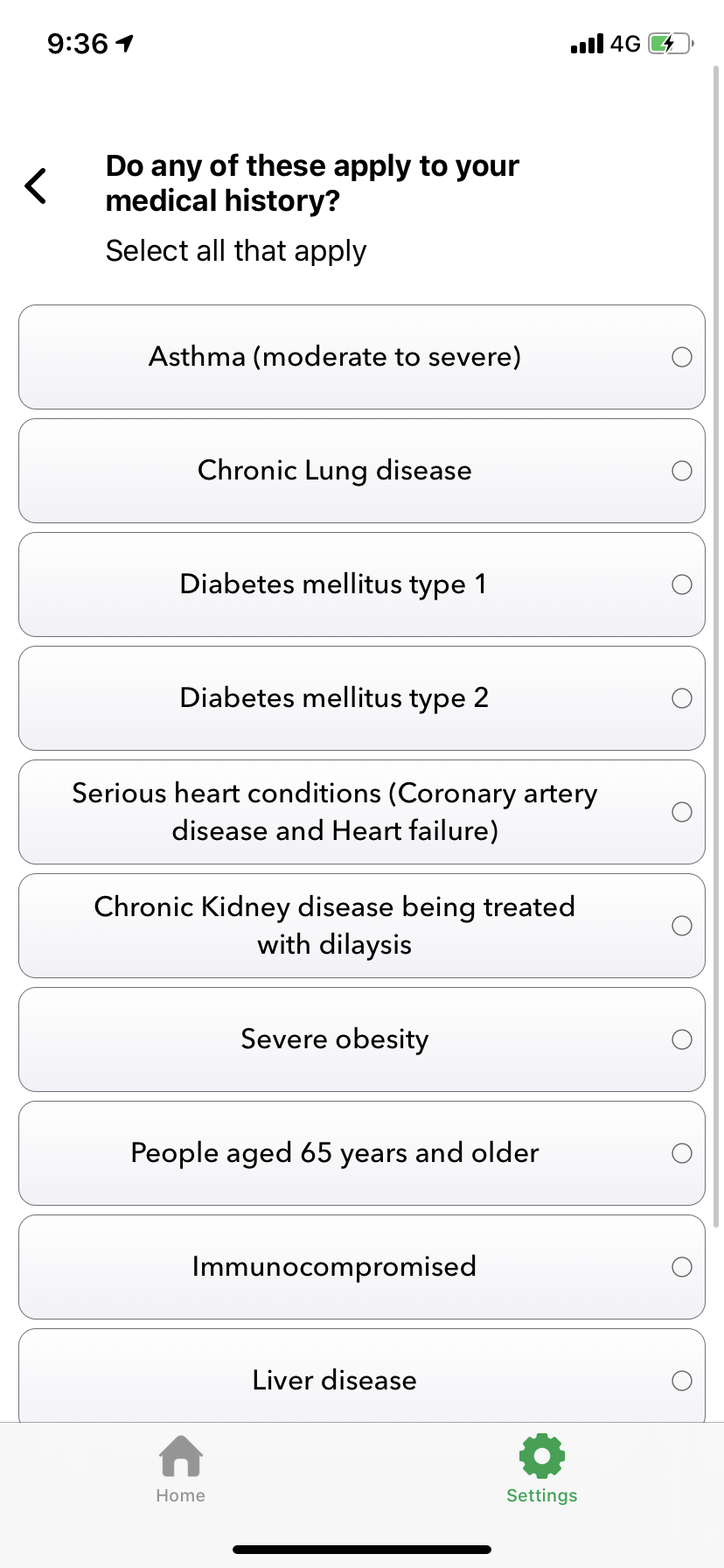The width and height of the screenshot is (724, 1568).
Task: Open the Settings gear tab
Action: pos(541,1469)
